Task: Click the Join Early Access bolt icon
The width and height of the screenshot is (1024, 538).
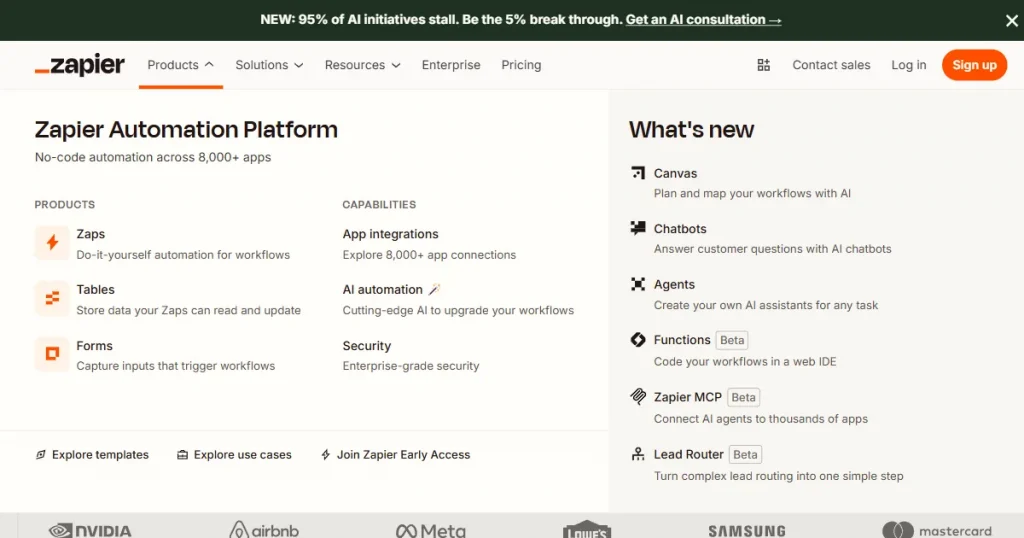Action: tap(325, 454)
